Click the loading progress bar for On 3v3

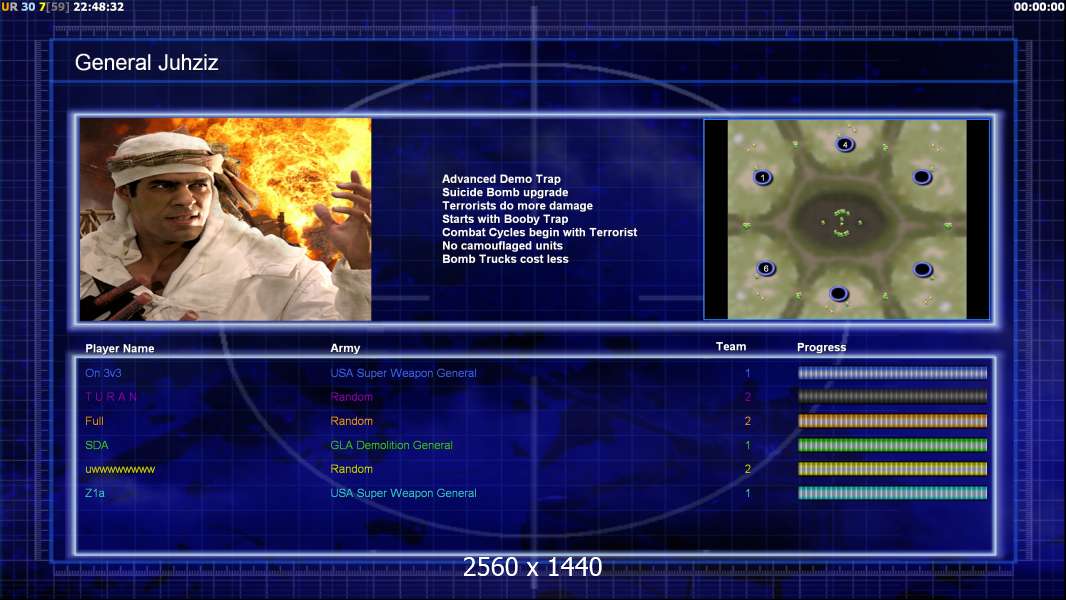892,373
